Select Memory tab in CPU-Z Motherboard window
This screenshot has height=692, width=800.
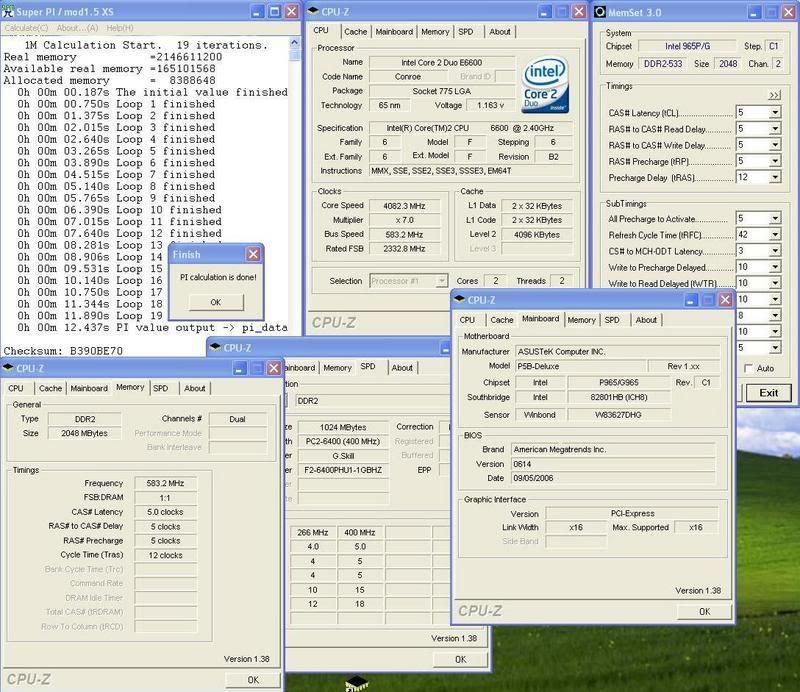click(x=581, y=320)
